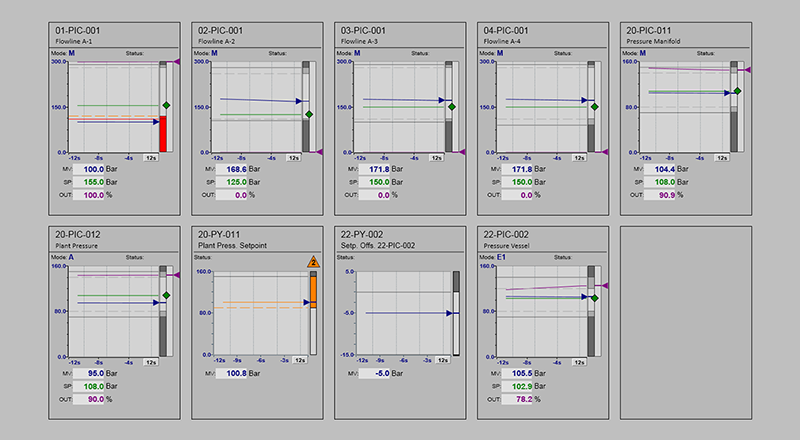
Task: Click MV value -5.0 on 22-PY-002
Action: (374, 373)
